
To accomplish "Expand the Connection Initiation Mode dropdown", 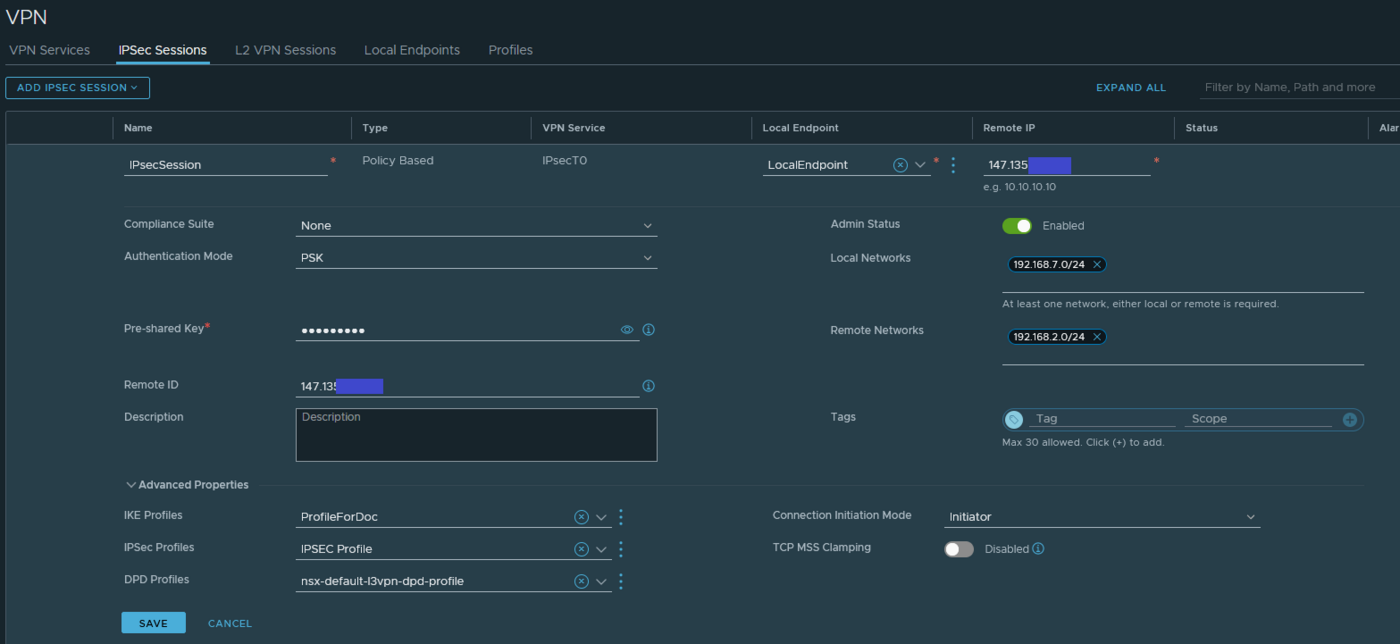I will (1101, 517).
